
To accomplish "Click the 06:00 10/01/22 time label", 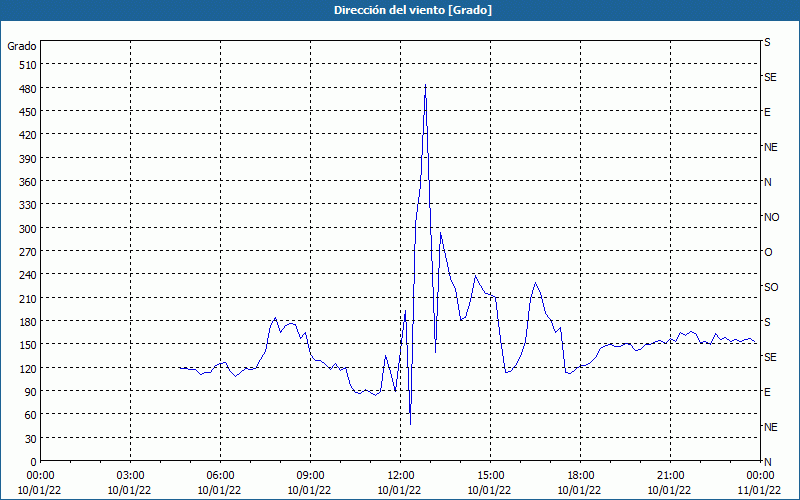I will 220,483.
